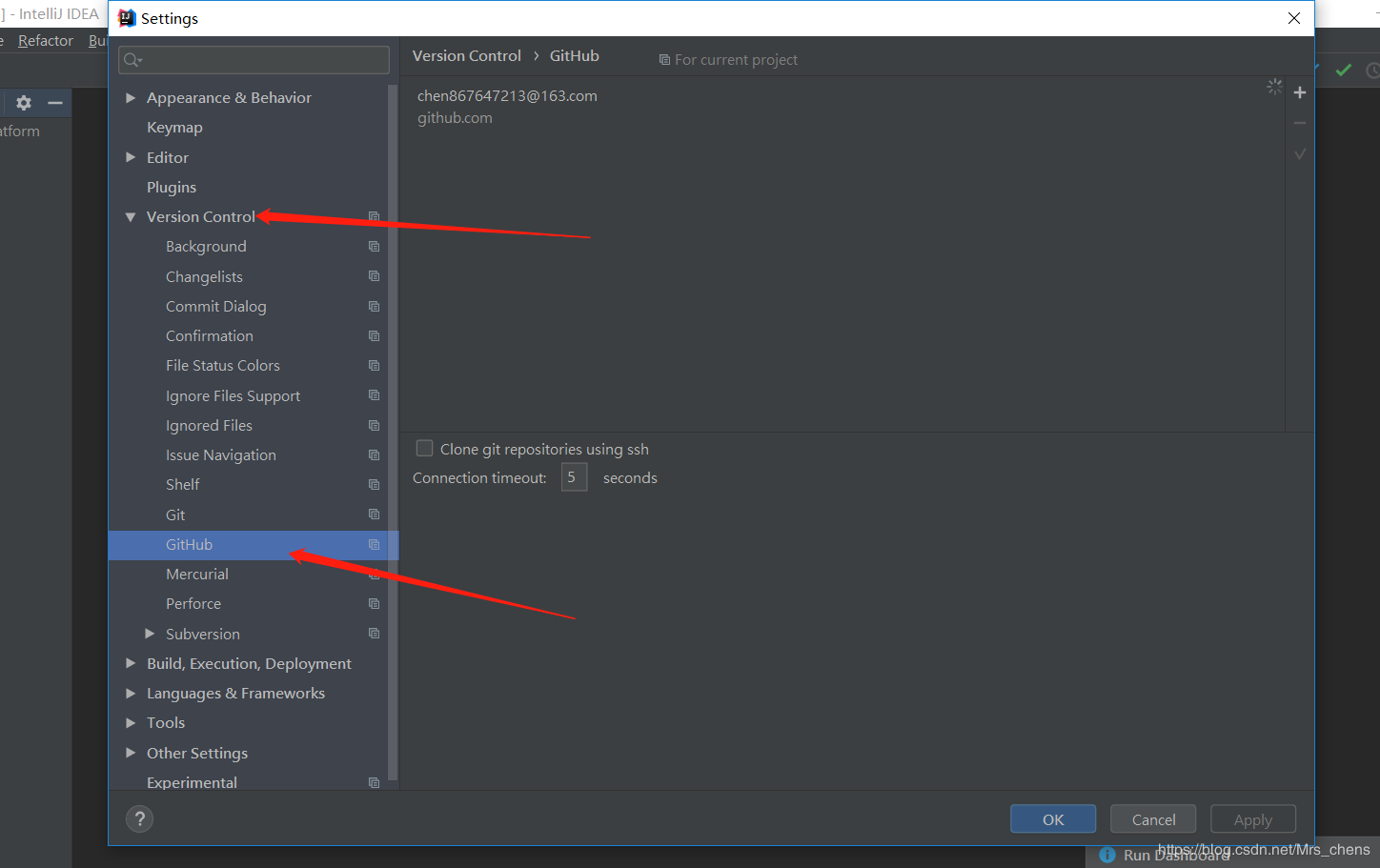The image size is (1380, 868).
Task: Open Perforce settings page
Action: [193, 603]
